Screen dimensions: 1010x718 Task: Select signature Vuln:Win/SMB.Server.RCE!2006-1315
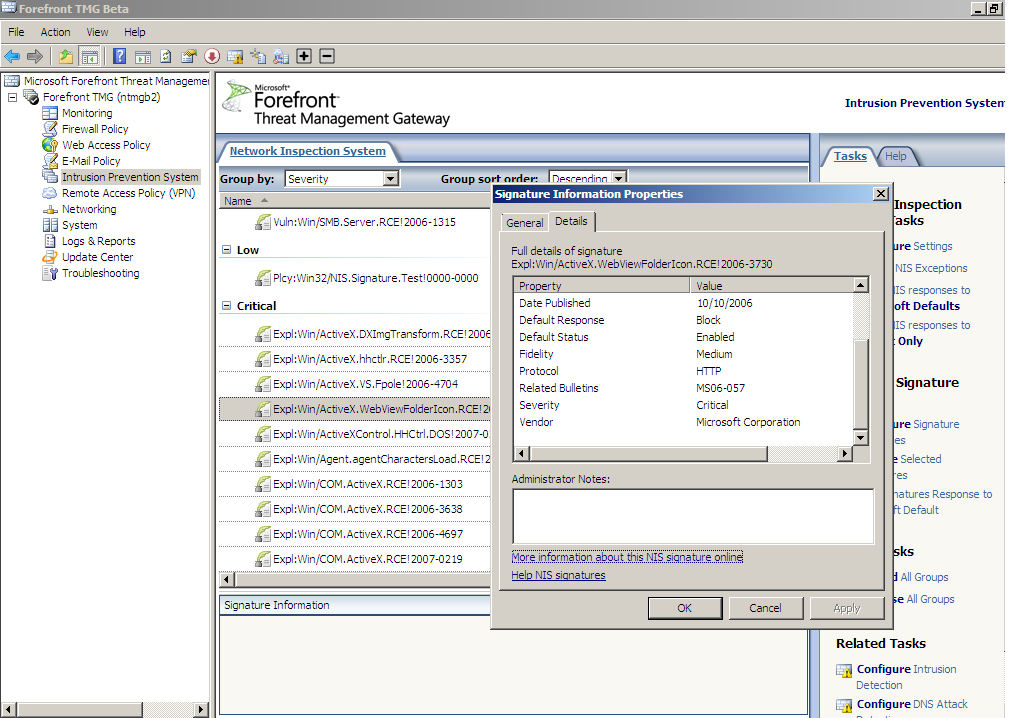[364, 222]
